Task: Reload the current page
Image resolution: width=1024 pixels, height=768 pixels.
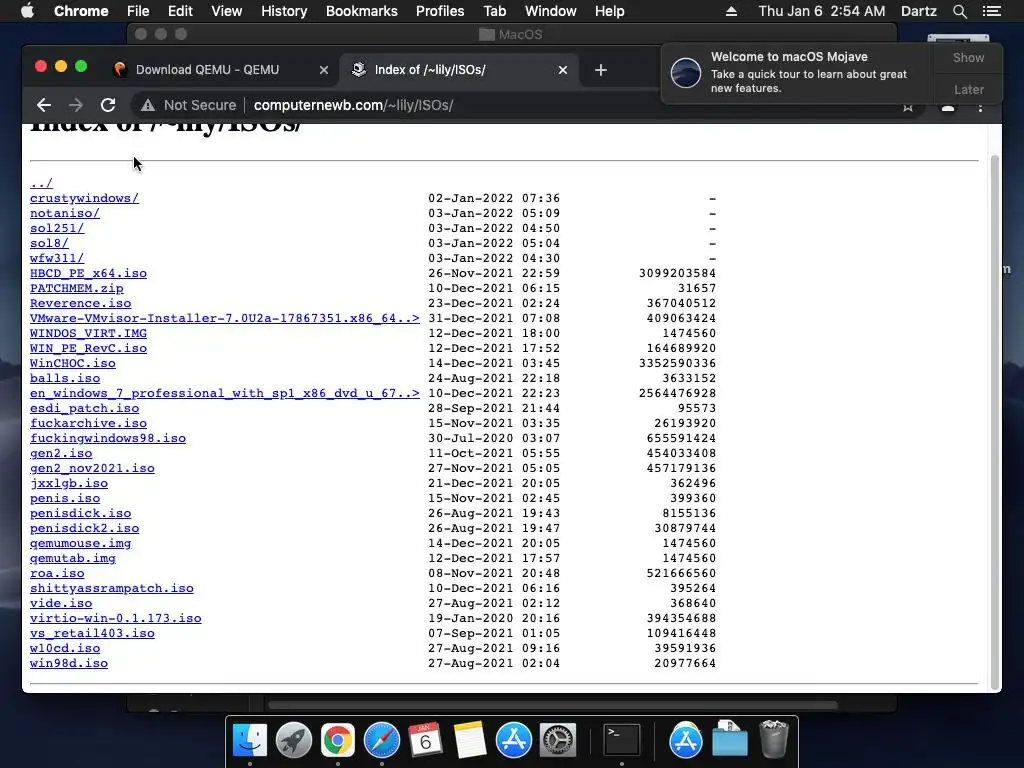Action: coord(108,105)
